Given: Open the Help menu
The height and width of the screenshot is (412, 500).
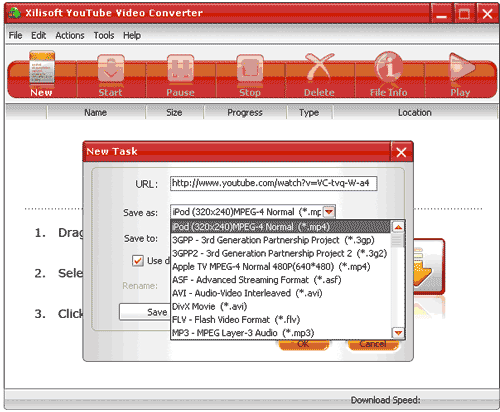Looking at the screenshot, I should [132, 35].
